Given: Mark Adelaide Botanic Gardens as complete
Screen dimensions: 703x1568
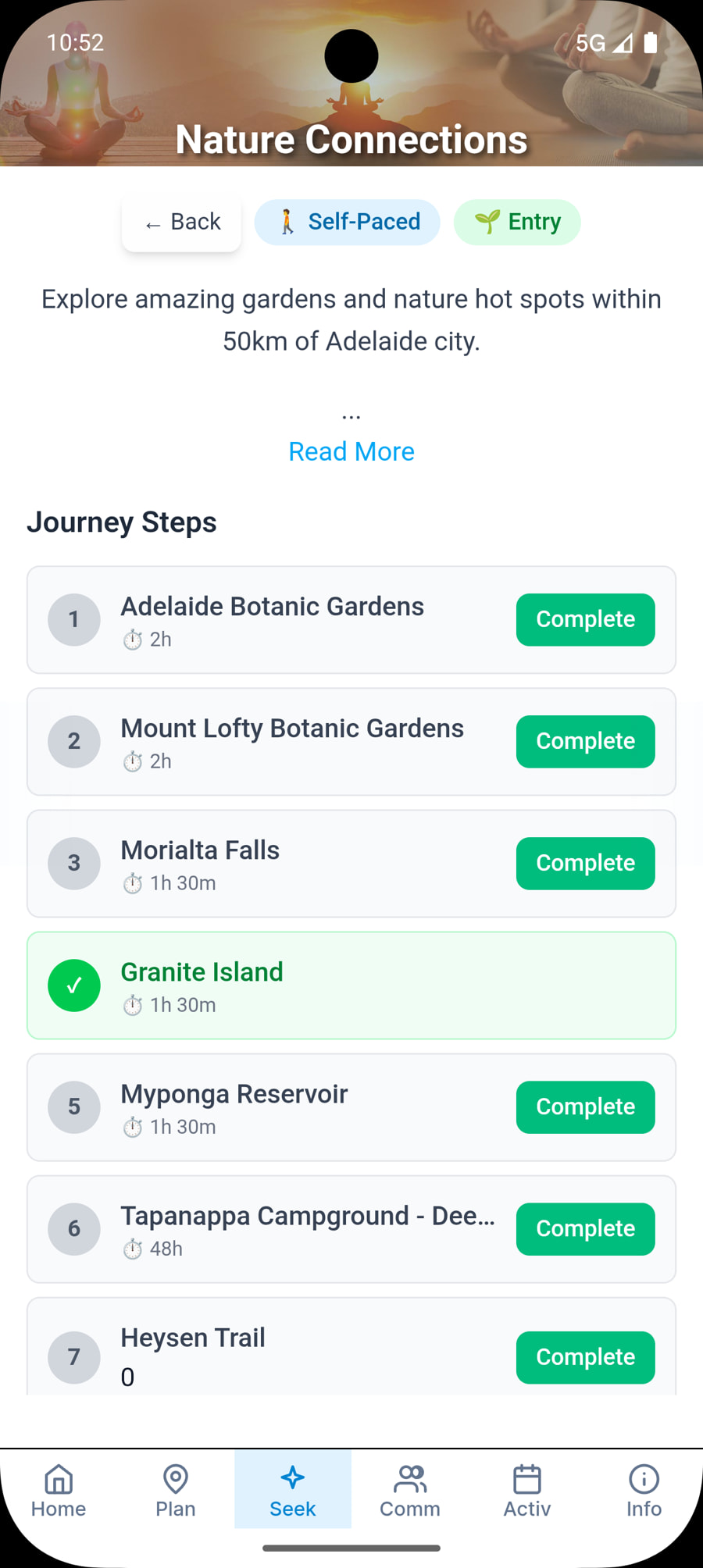Looking at the screenshot, I should pos(585,620).
